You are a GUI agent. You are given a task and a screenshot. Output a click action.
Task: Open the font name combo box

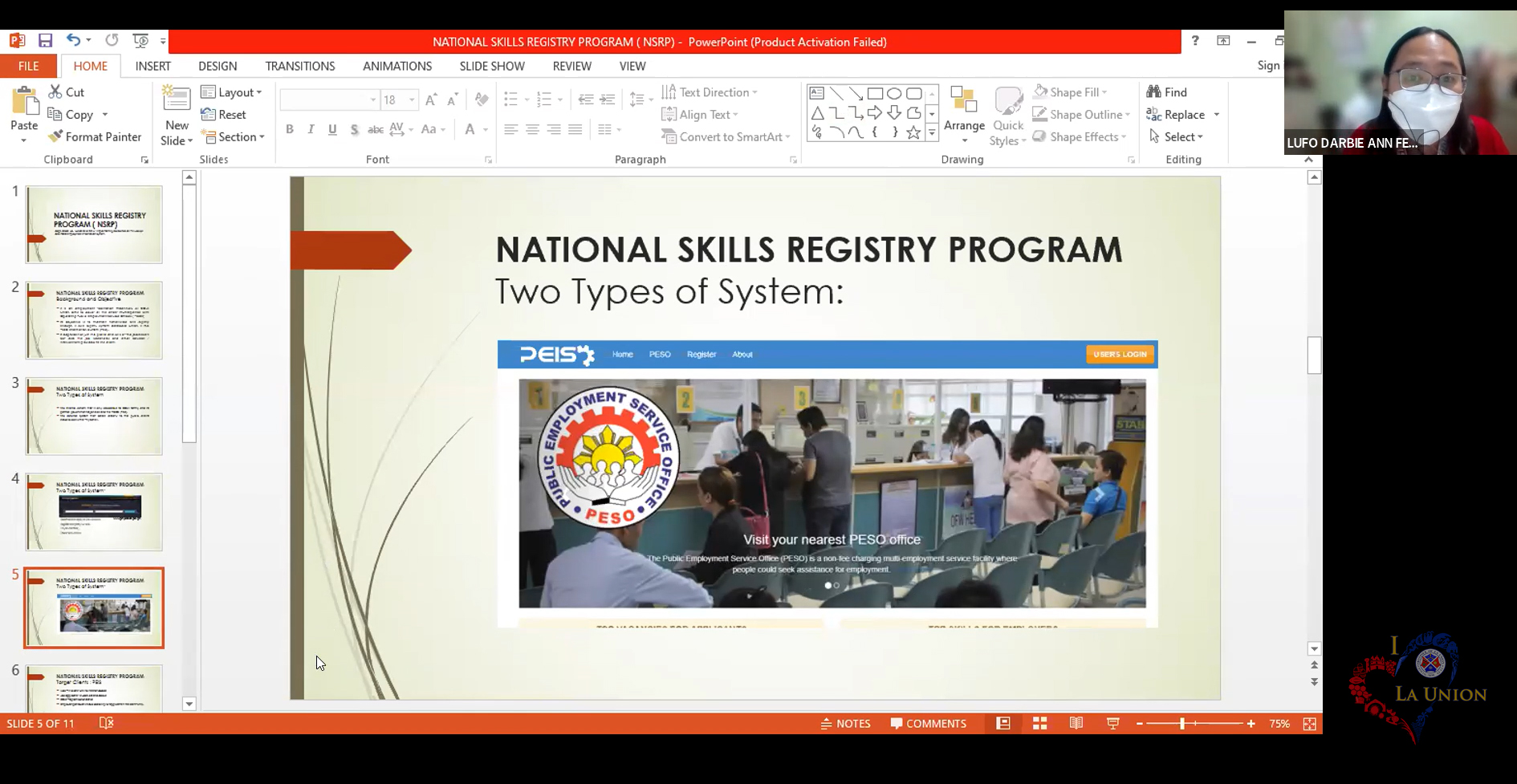click(x=329, y=100)
